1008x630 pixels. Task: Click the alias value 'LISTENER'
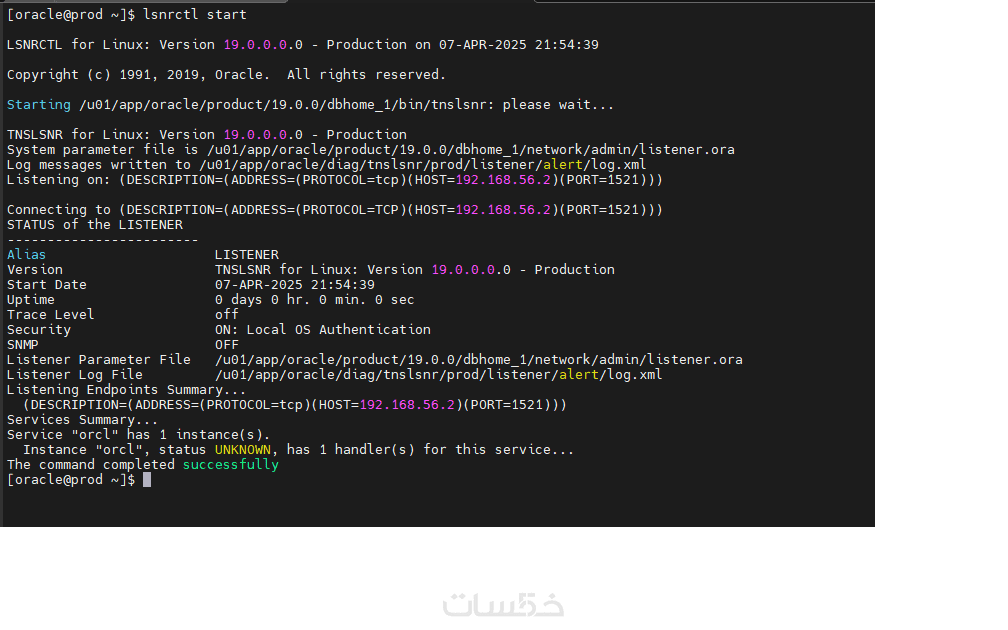click(x=247, y=255)
